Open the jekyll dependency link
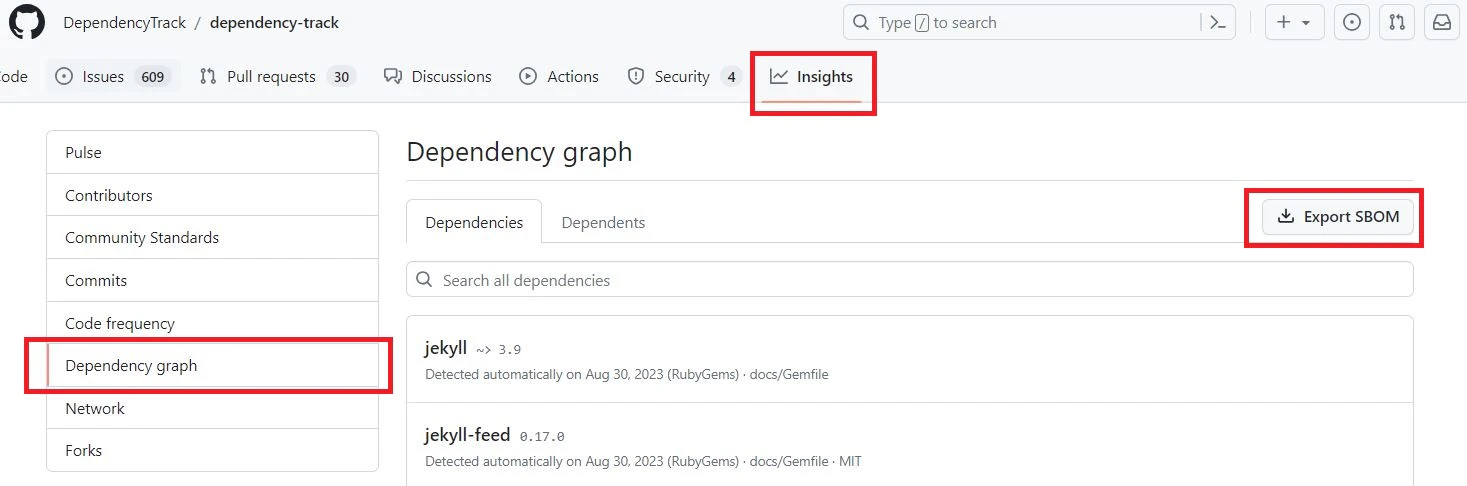Image resolution: width=1467 pixels, height=486 pixels. tap(446, 348)
